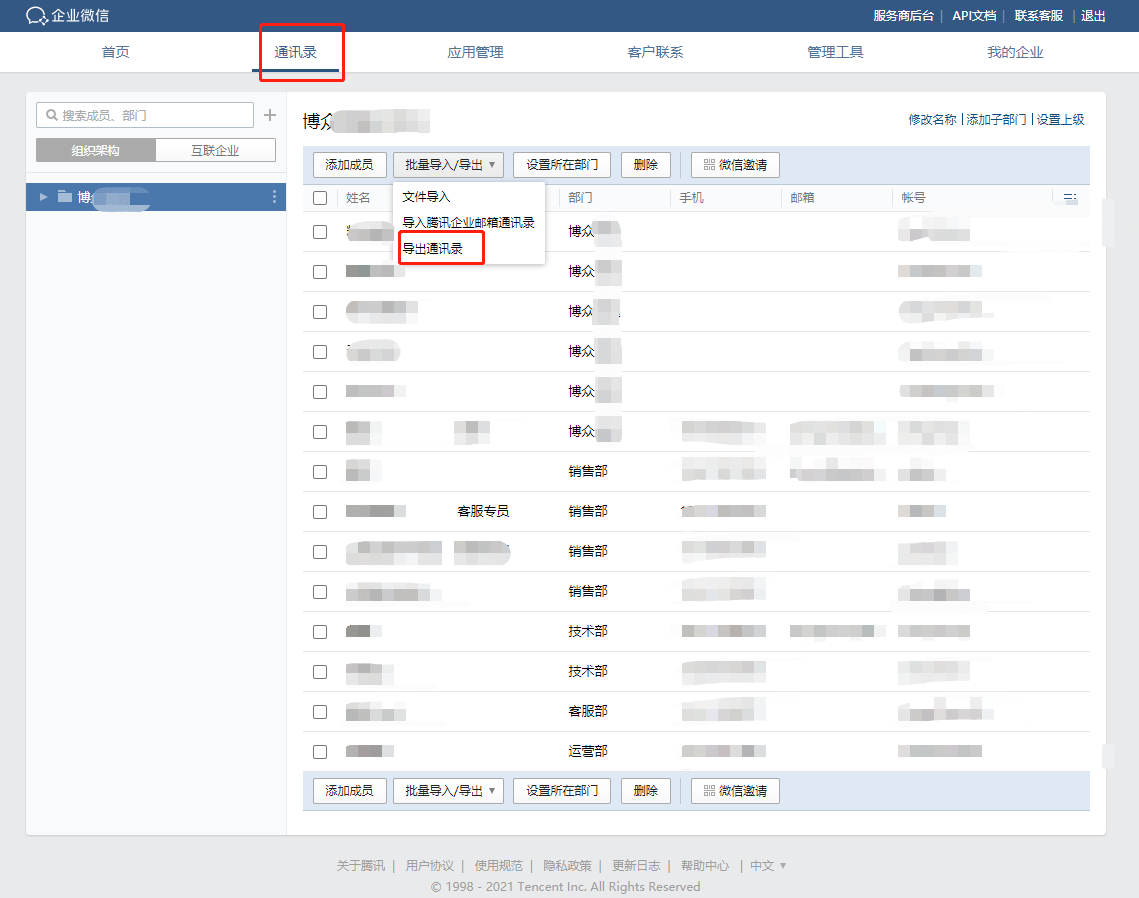Click the 添加成员 button

click(x=349, y=165)
